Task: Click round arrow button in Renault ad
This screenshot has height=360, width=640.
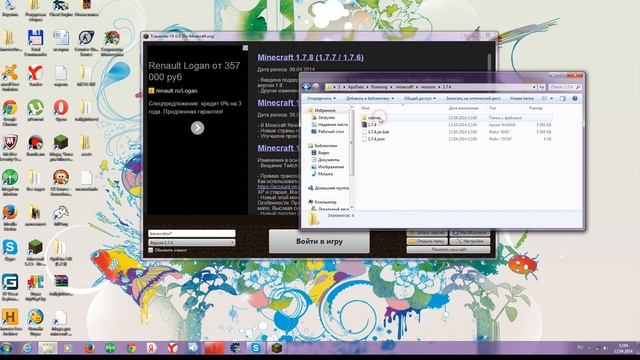Action: coord(198,128)
